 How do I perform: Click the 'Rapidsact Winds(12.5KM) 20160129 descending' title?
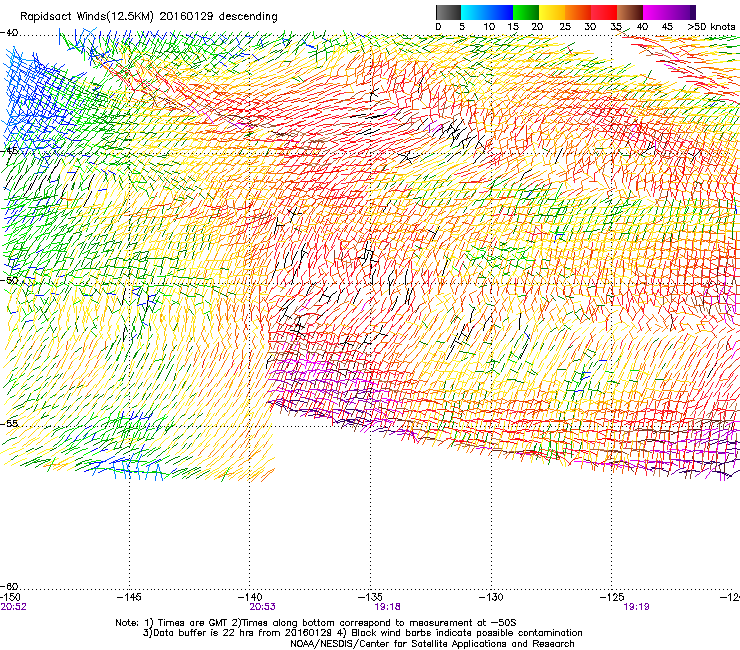[x=149, y=17]
